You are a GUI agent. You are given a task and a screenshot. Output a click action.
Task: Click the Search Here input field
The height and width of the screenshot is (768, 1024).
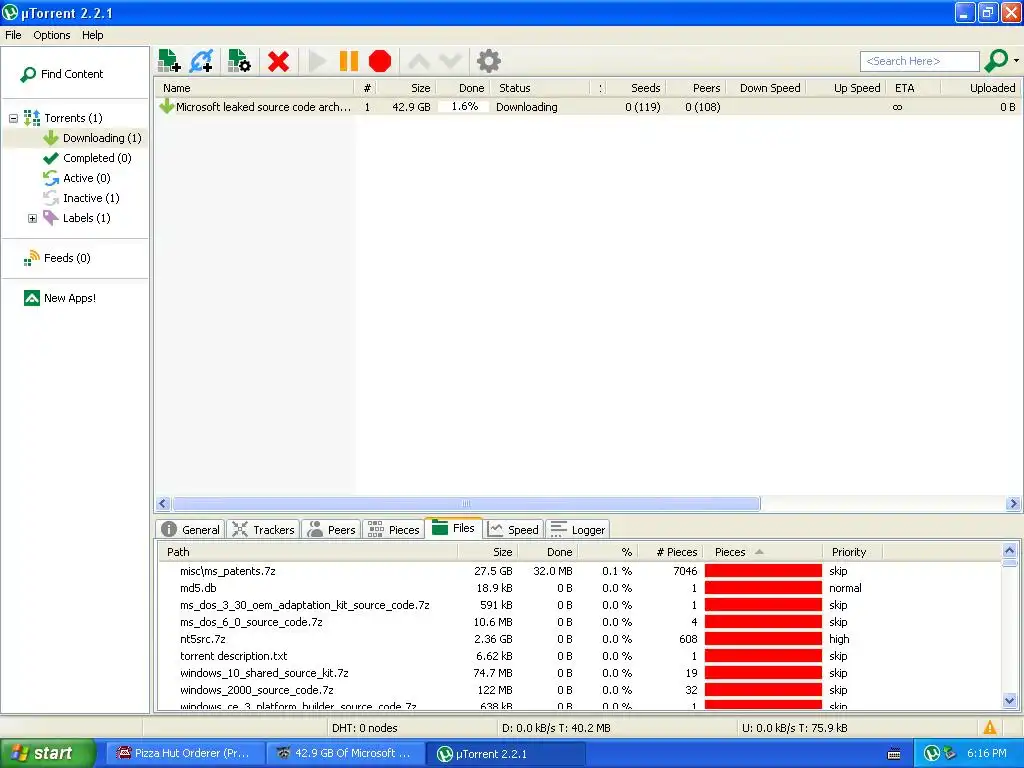click(x=920, y=61)
